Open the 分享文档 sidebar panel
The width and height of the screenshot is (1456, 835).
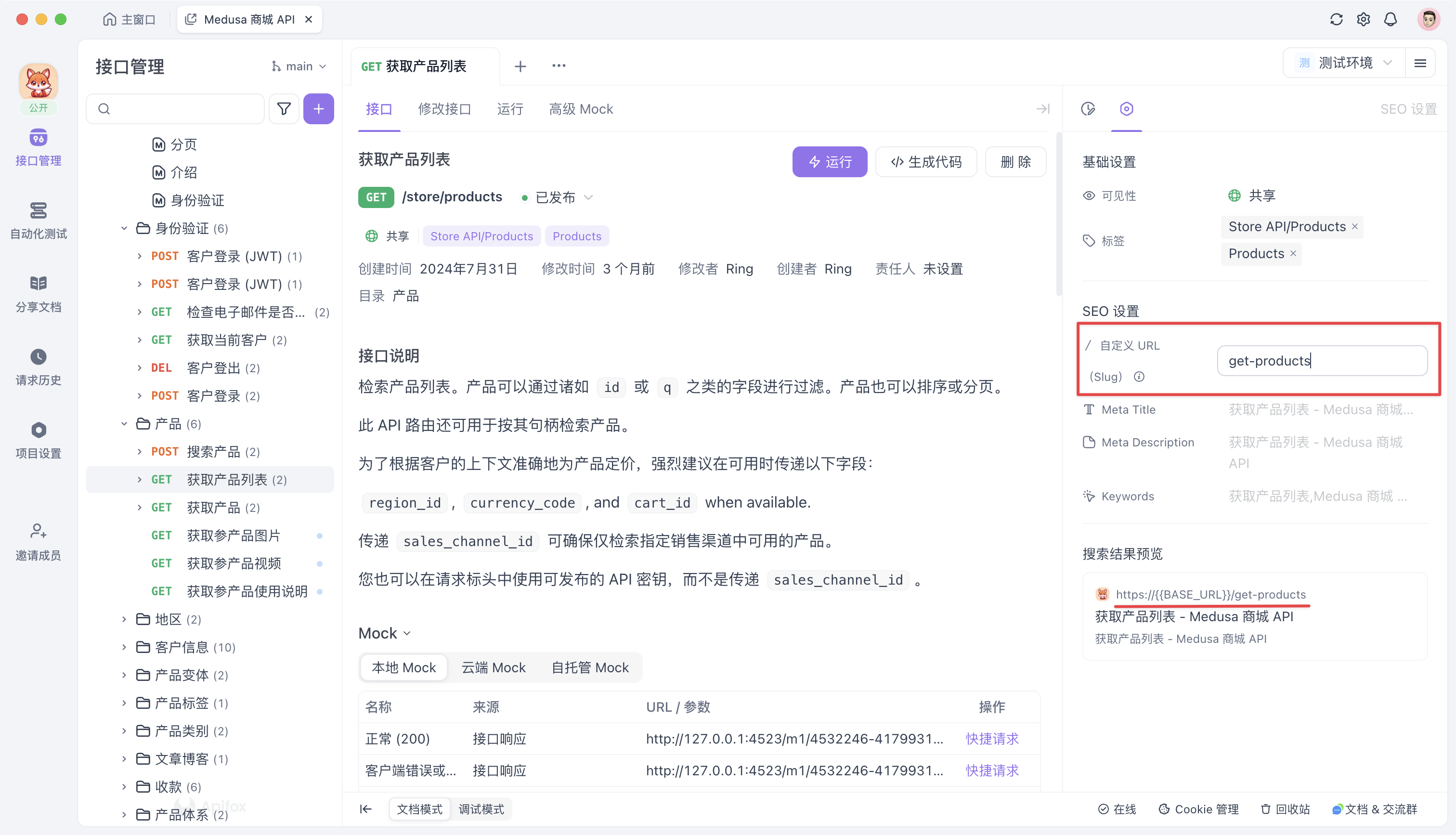click(x=38, y=292)
